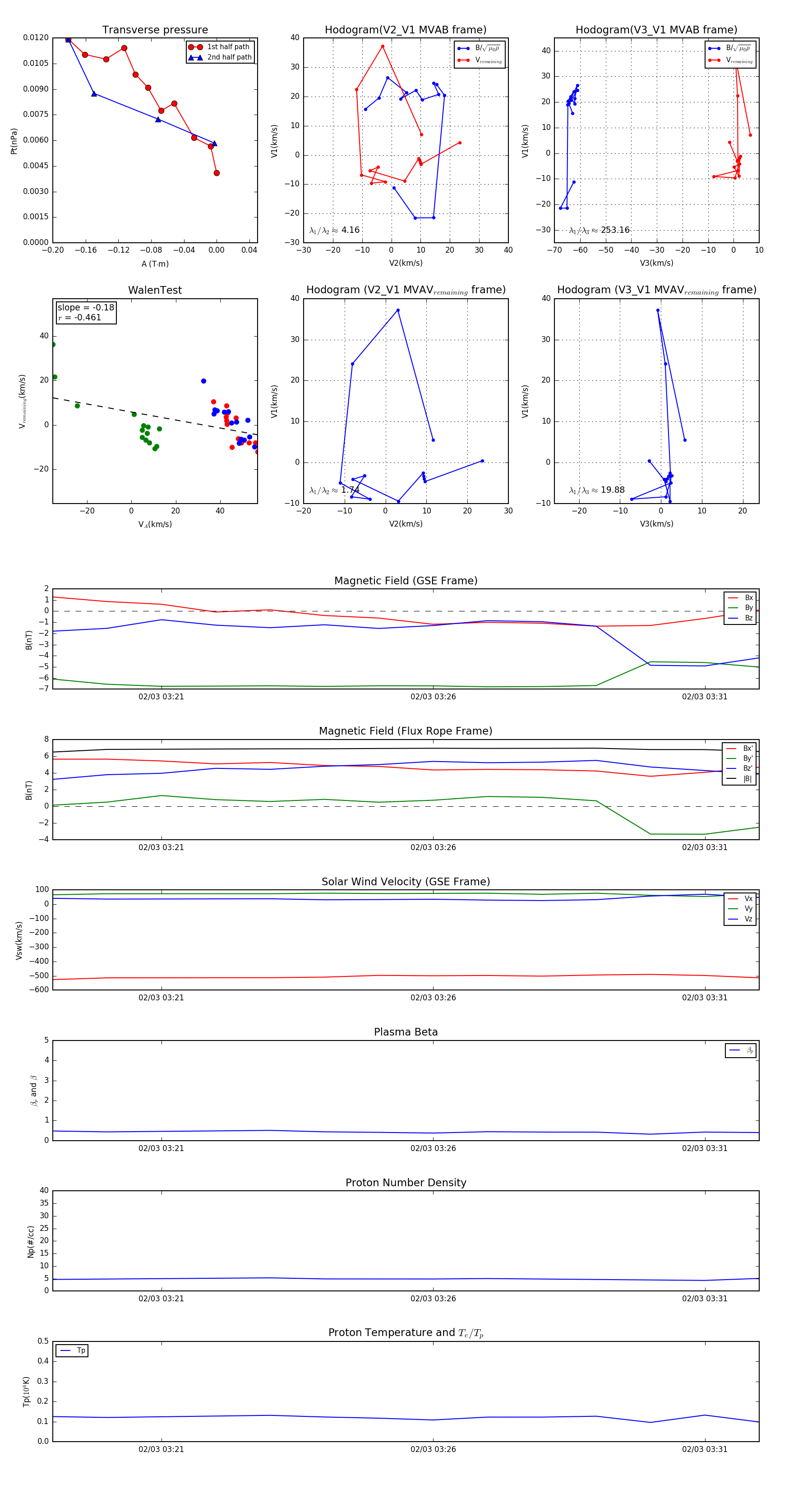Viewport: 812px width, 1489px height.
Task: Select the "Bz'" legend entry in Flux Rope panel
Action: point(739,768)
